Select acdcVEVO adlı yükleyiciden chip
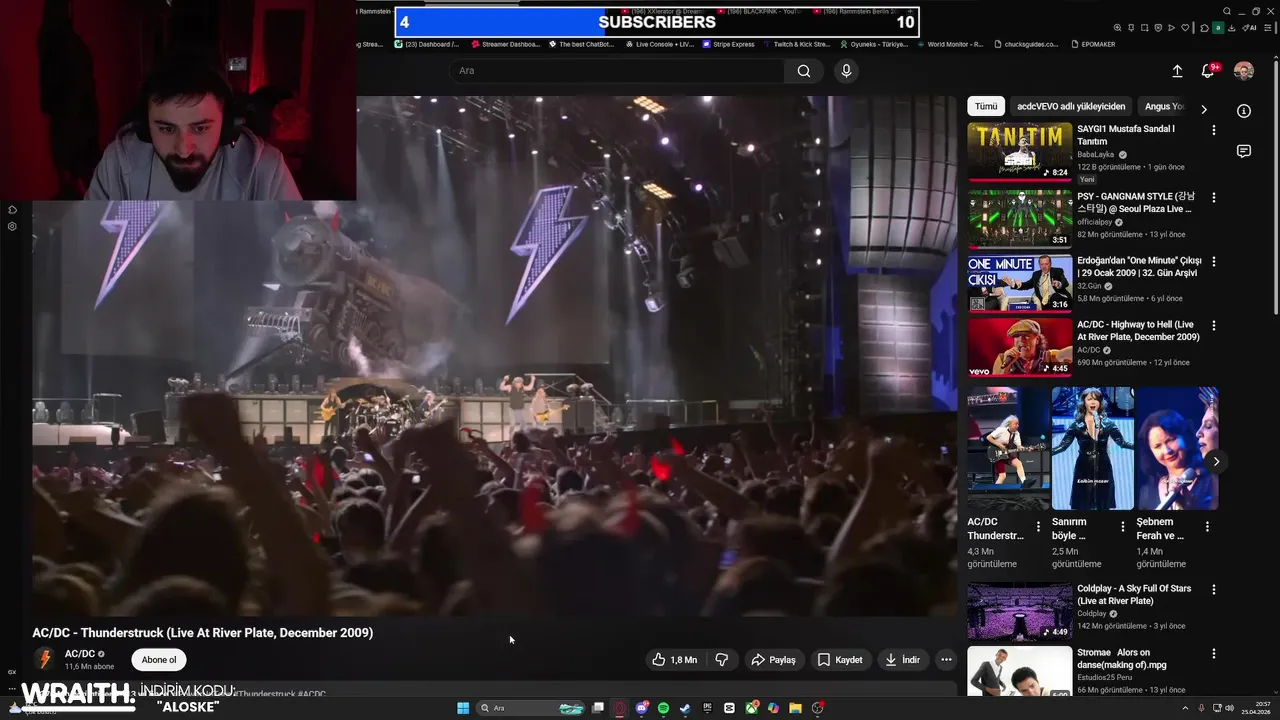This screenshot has width=1280, height=720. point(1071,106)
